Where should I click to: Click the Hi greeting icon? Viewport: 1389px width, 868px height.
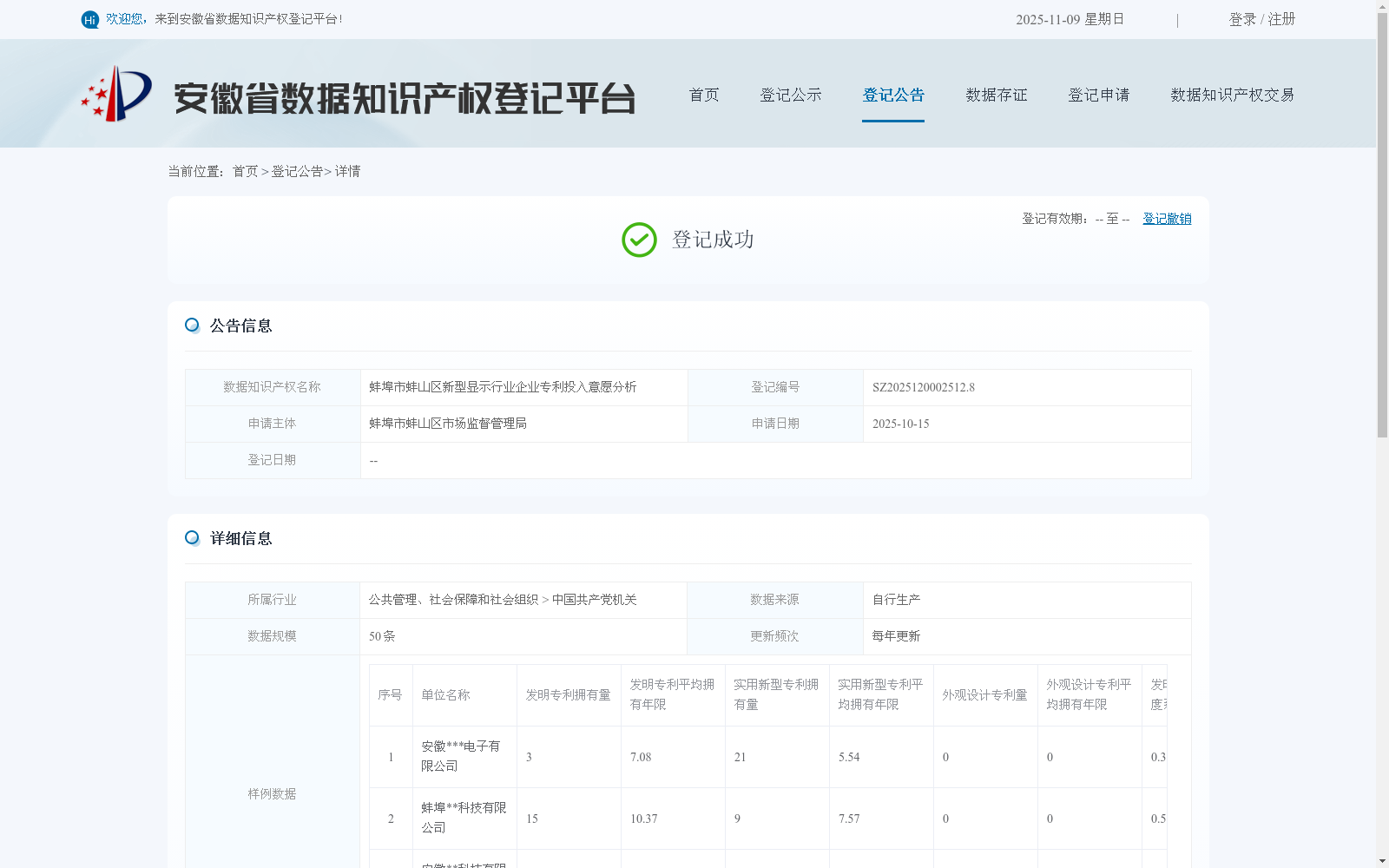point(89,20)
